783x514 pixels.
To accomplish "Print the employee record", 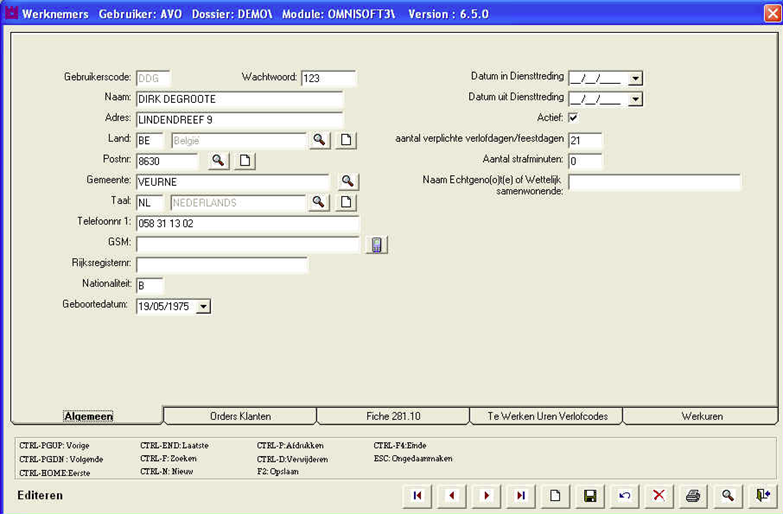I will [693, 495].
